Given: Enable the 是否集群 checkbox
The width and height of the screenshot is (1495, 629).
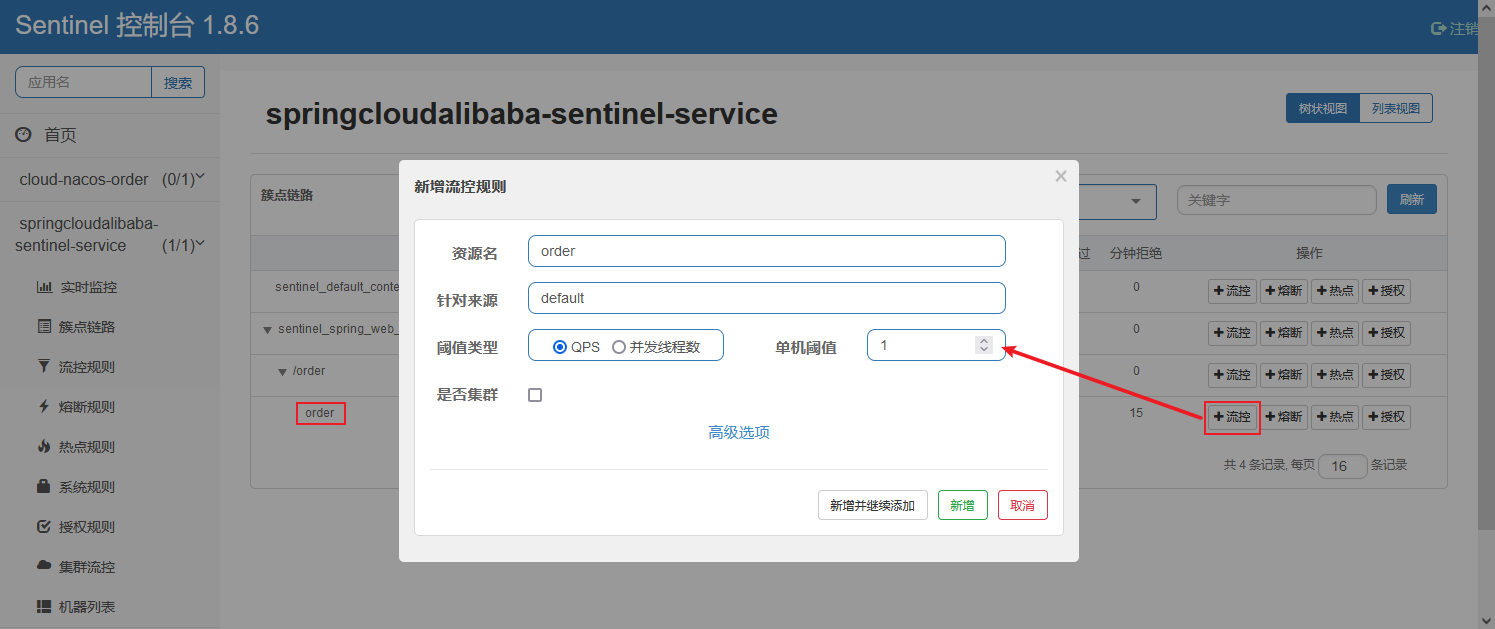Looking at the screenshot, I should coord(535,395).
